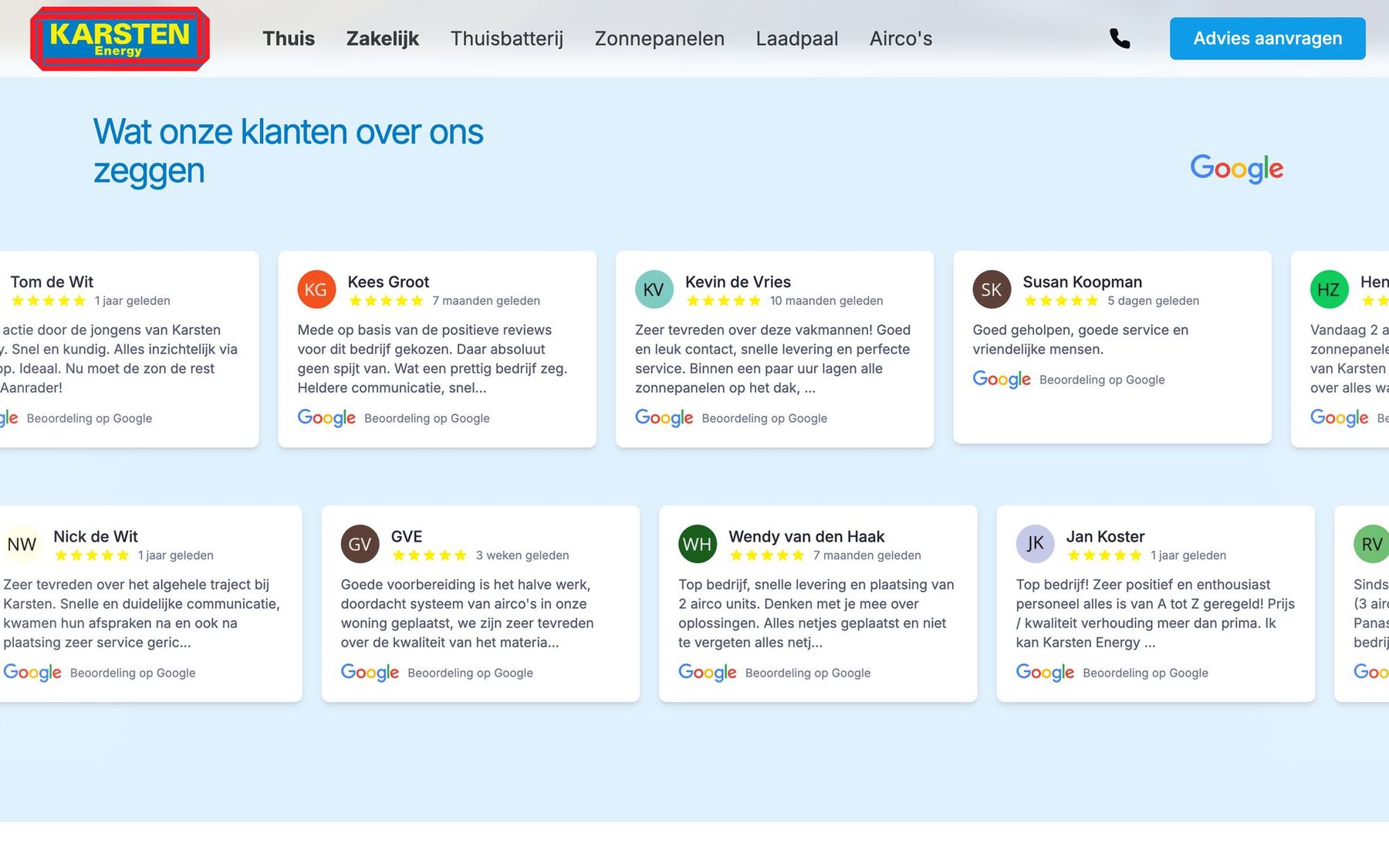This screenshot has height=868, width=1389.
Task: Click Kees Groot's orange KG avatar
Action: tap(316, 289)
